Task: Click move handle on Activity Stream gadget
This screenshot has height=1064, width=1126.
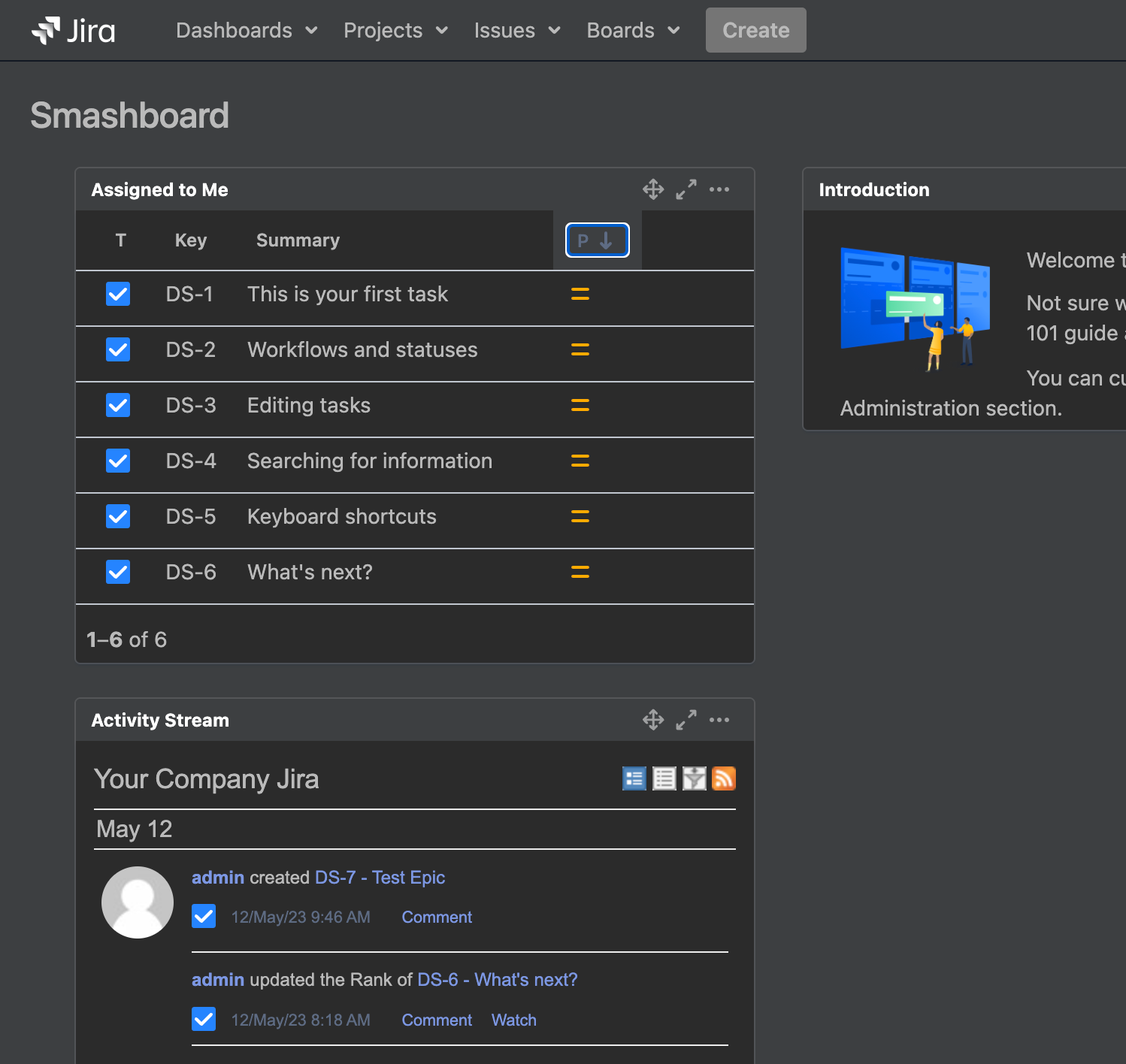Action: (x=653, y=720)
